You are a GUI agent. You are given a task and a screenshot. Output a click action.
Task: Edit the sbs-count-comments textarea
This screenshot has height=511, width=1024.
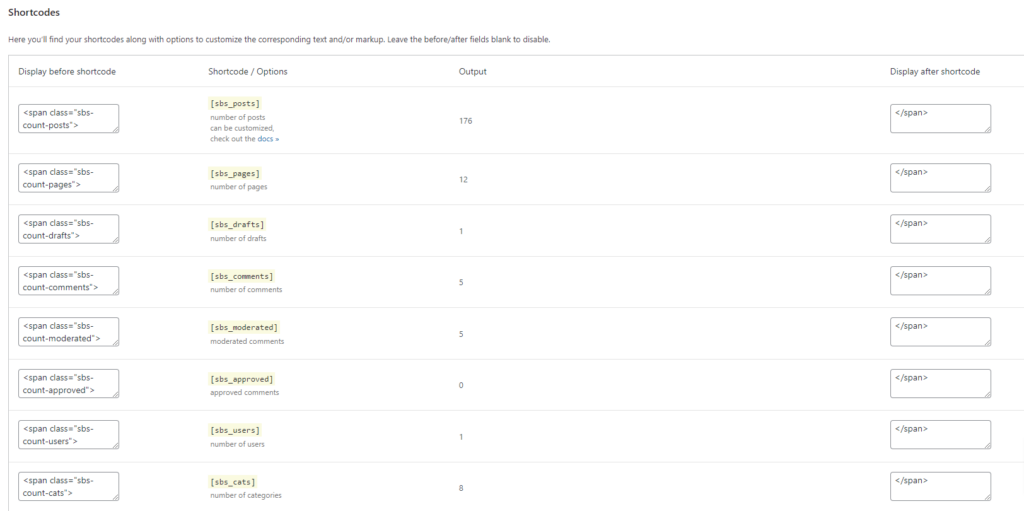pos(68,281)
